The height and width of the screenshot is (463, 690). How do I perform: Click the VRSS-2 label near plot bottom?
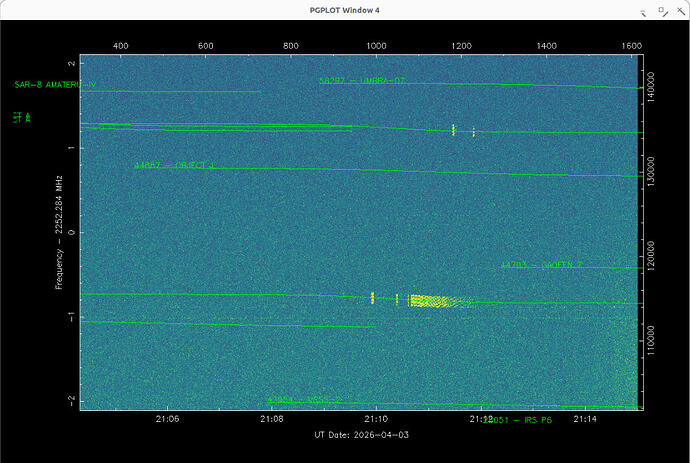coord(304,400)
